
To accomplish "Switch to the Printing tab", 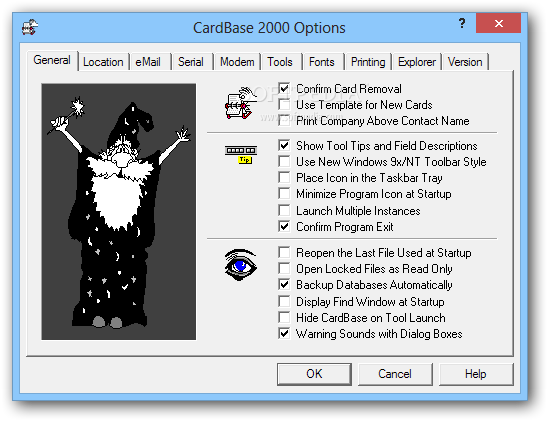I will [x=368, y=62].
